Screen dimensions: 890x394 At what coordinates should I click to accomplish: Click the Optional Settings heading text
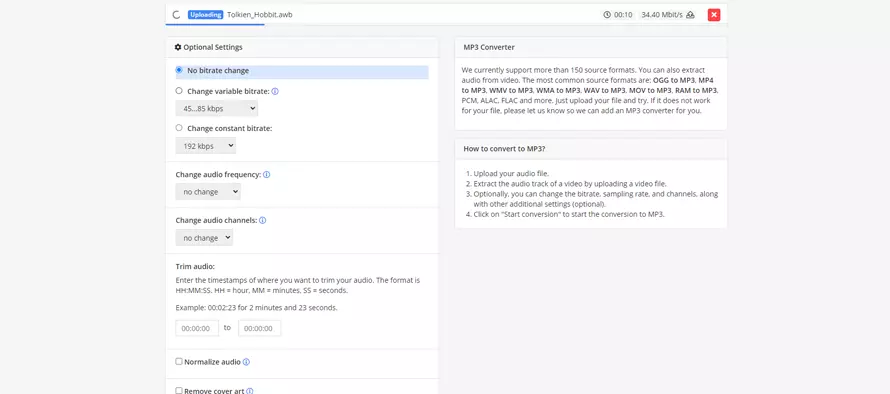pyautogui.click(x=213, y=47)
